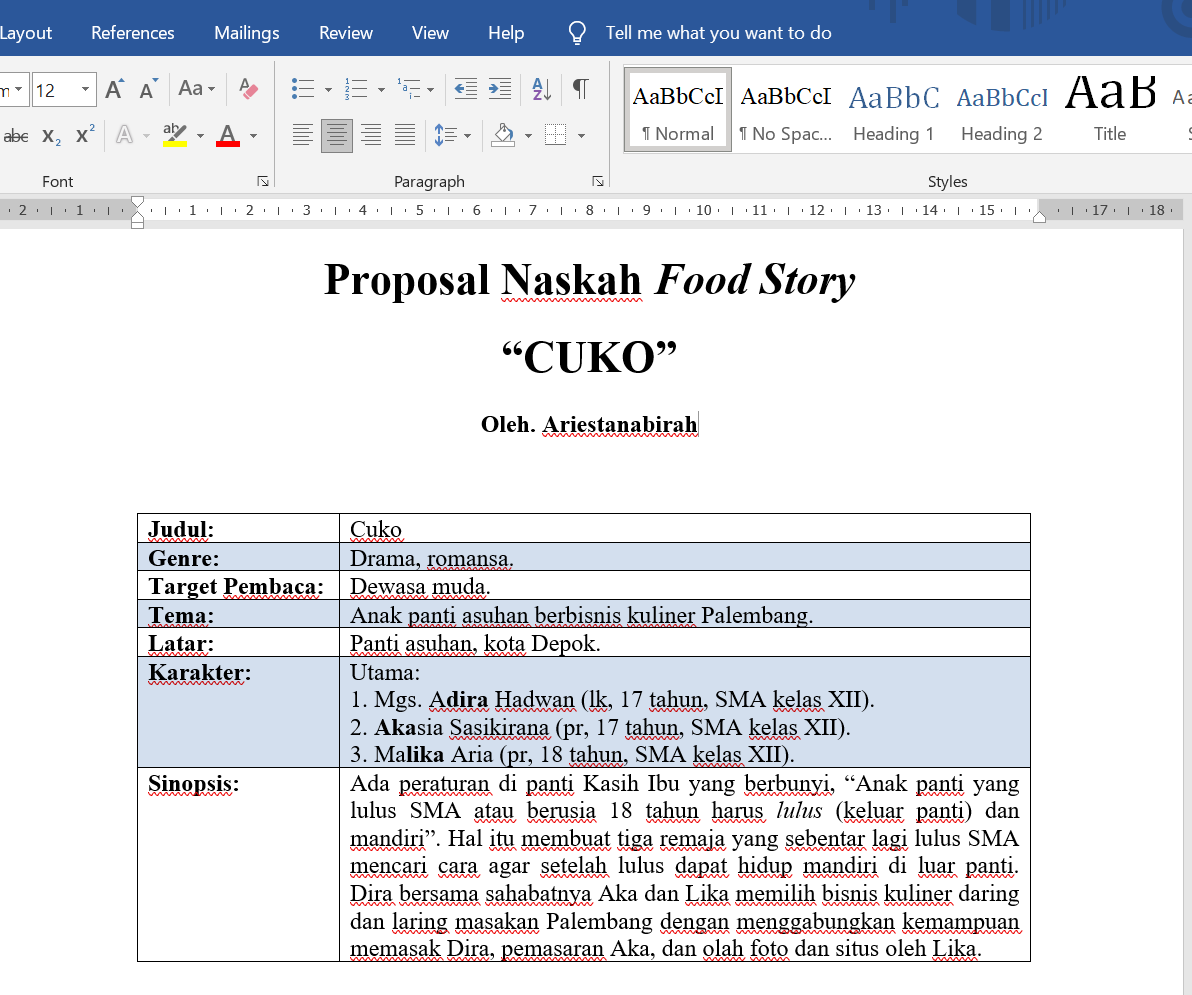Open the Mailings tab
The height and width of the screenshot is (995, 1192).
[246, 33]
